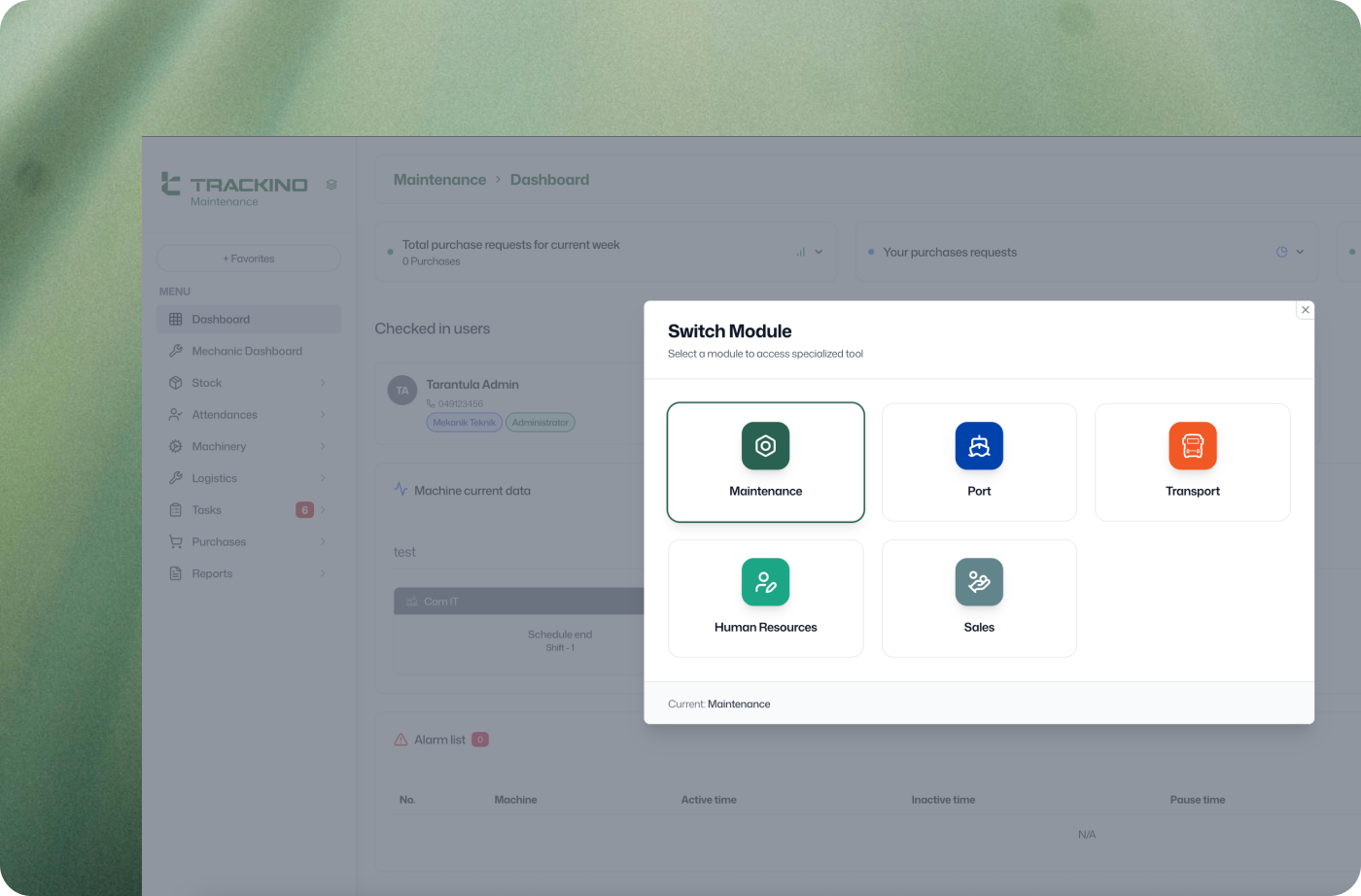The width and height of the screenshot is (1361, 896).
Task: Select the Maintenance module icon
Action: click(765, 446)
